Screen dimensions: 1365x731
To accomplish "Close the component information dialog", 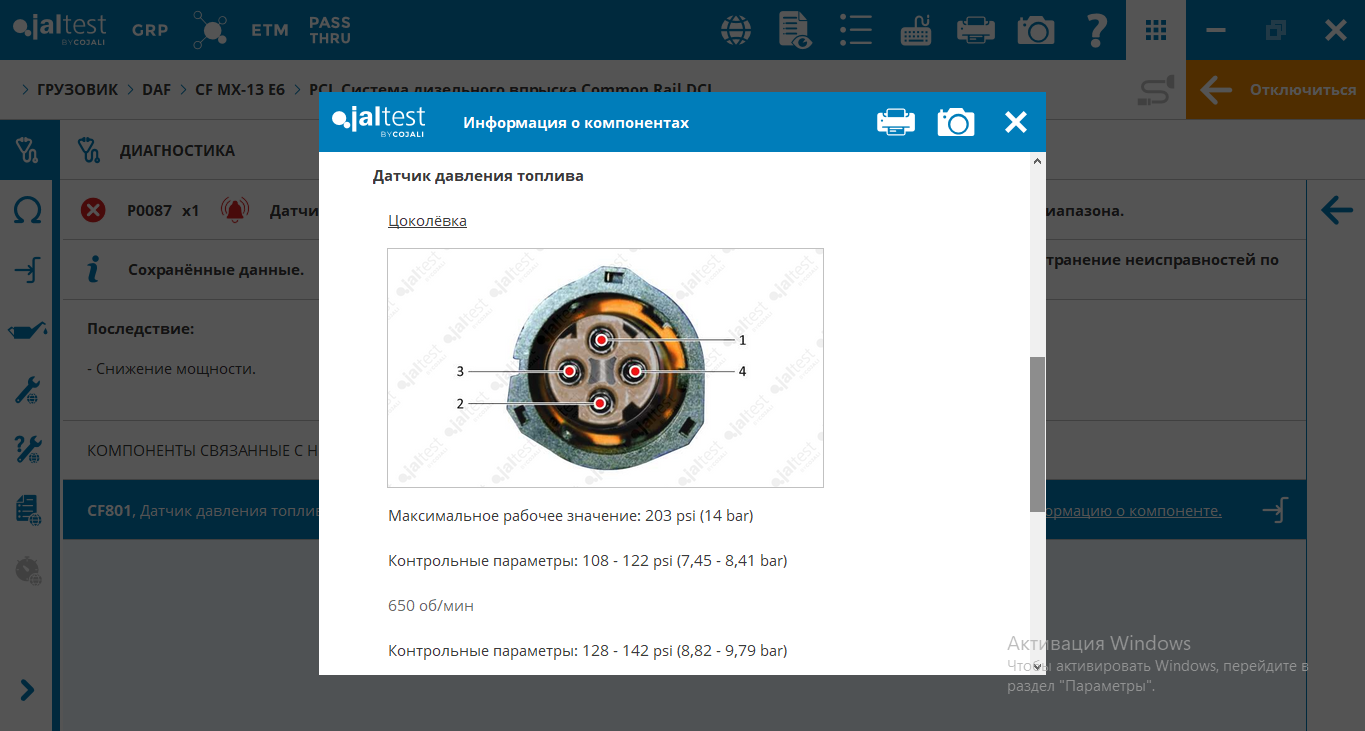I will [1015, 122].
